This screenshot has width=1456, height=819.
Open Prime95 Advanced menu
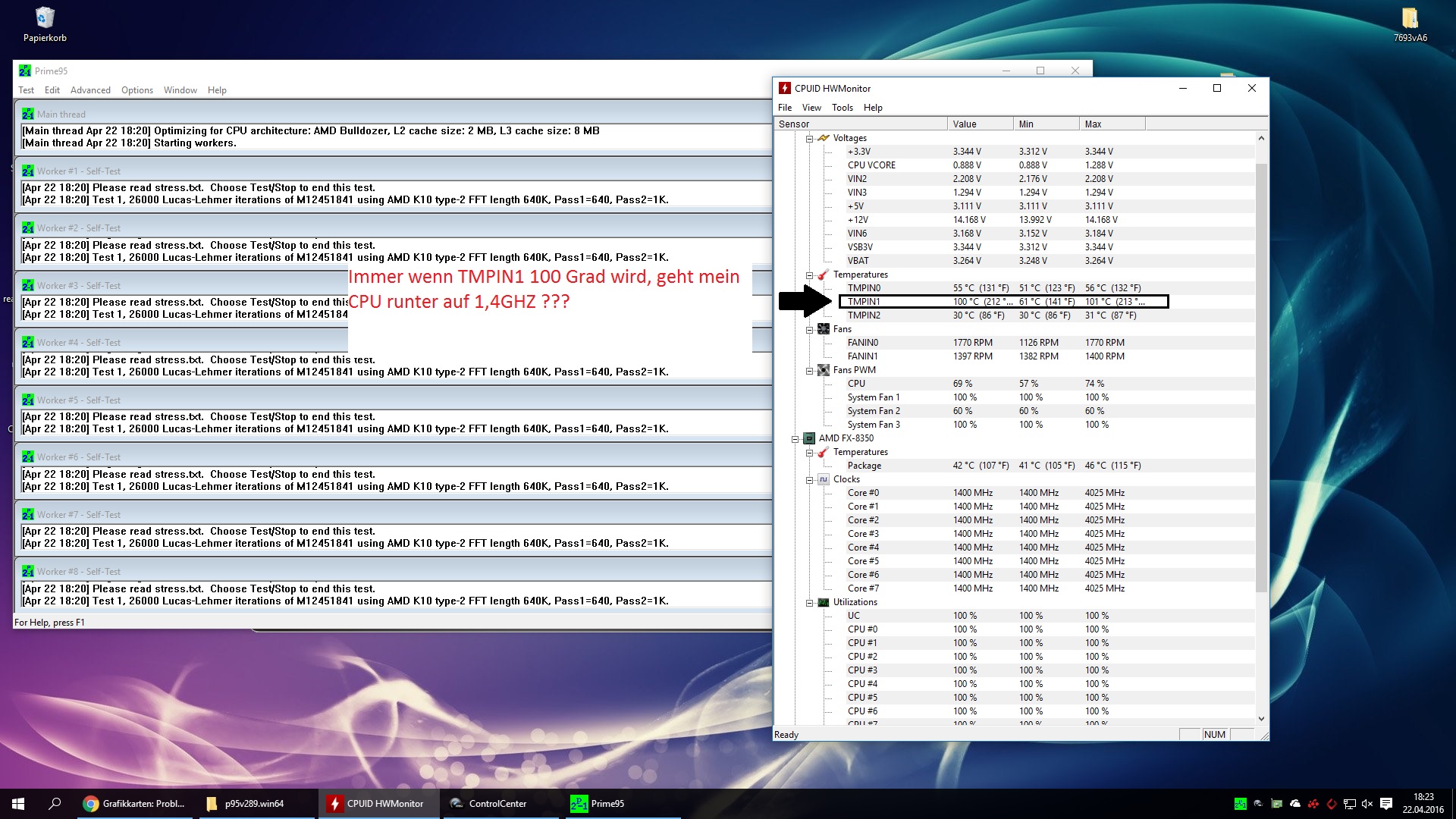[x=90, y=90]
